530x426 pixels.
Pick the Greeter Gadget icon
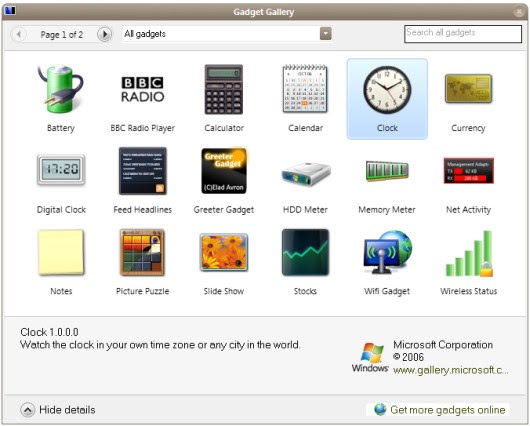point(224,171)
